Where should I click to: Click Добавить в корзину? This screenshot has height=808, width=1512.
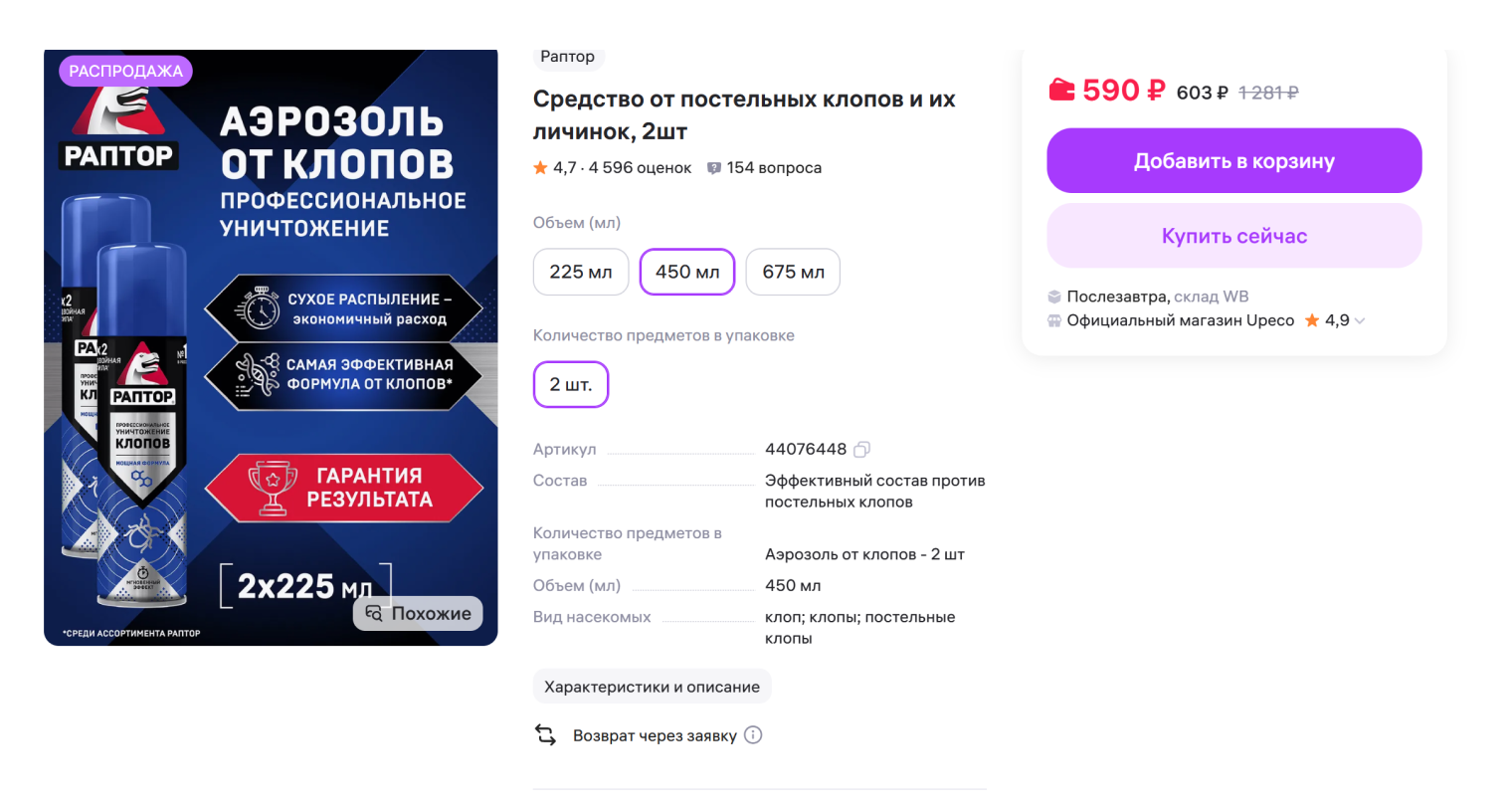pyautogui.click(x=1233, y=160)
